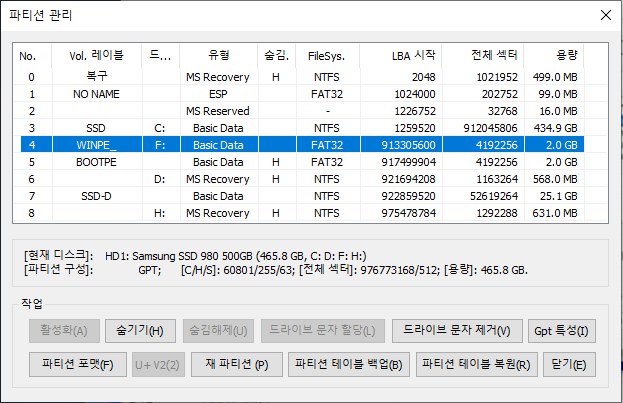The image size is (623, 403).
Task: Click the 드... column header
Action: coord(161,56)
